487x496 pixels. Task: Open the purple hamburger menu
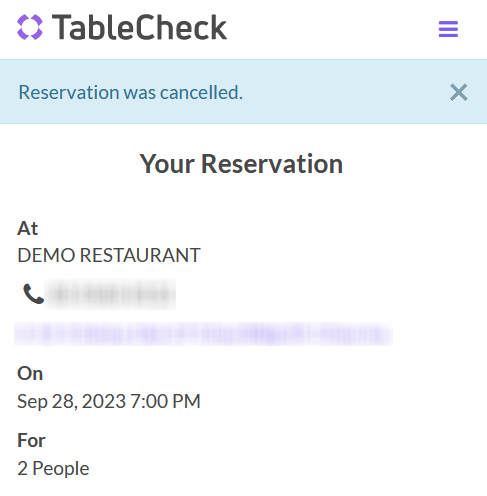pos(448,29)
